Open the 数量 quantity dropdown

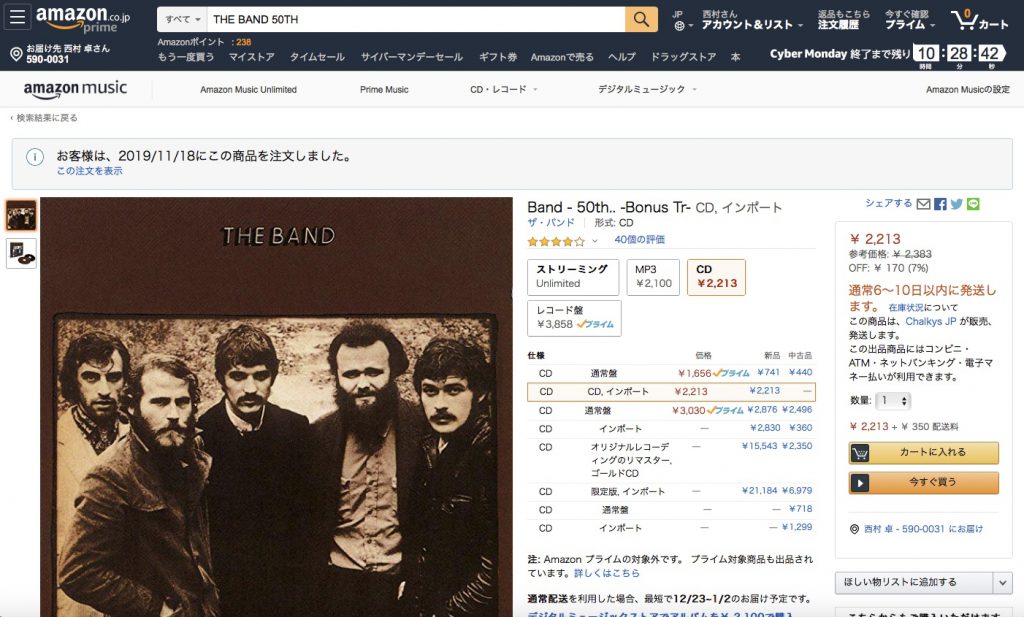(x=893, y=400)
